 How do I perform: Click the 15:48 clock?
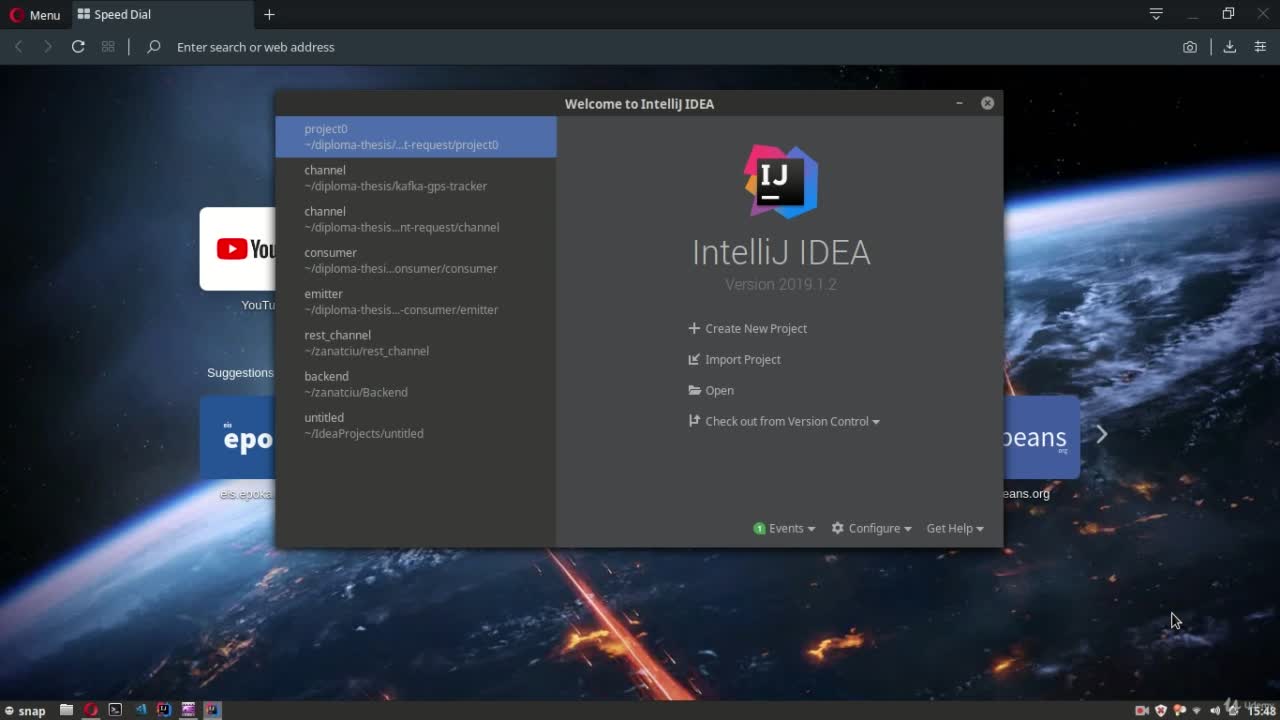pyautogui.click(x=1261, y=711)
